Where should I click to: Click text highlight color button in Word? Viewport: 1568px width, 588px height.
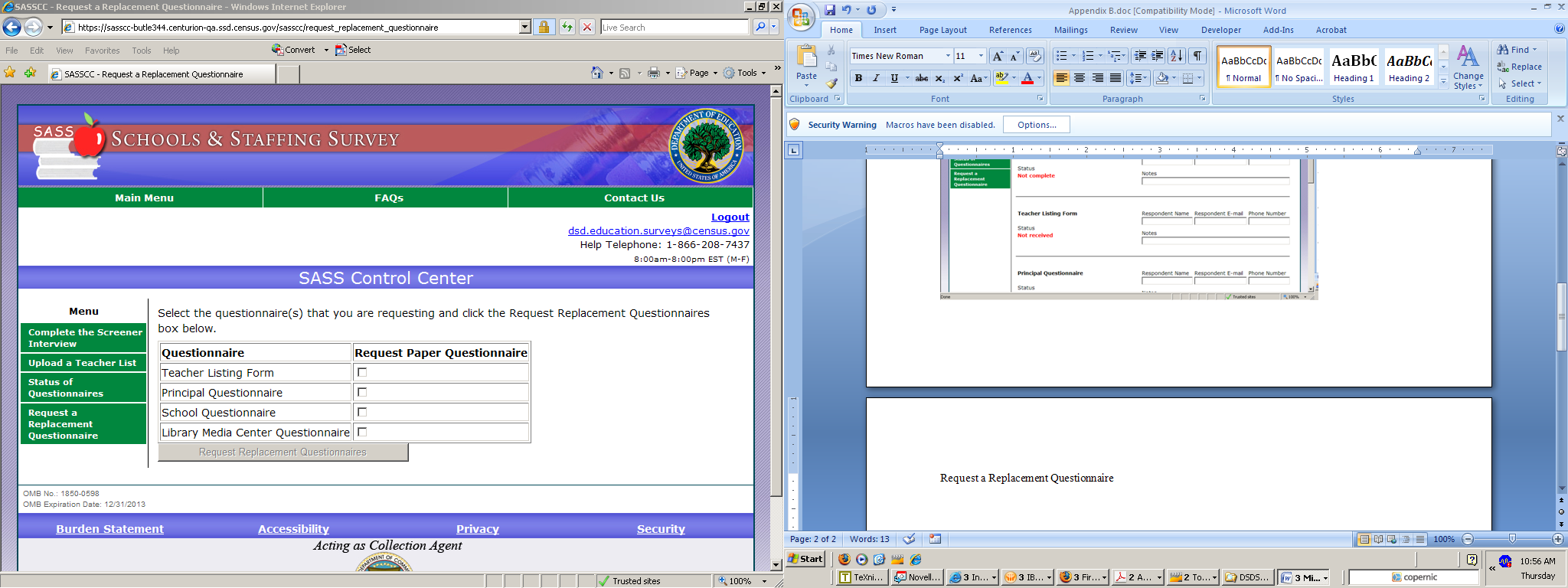[1001, 78]
